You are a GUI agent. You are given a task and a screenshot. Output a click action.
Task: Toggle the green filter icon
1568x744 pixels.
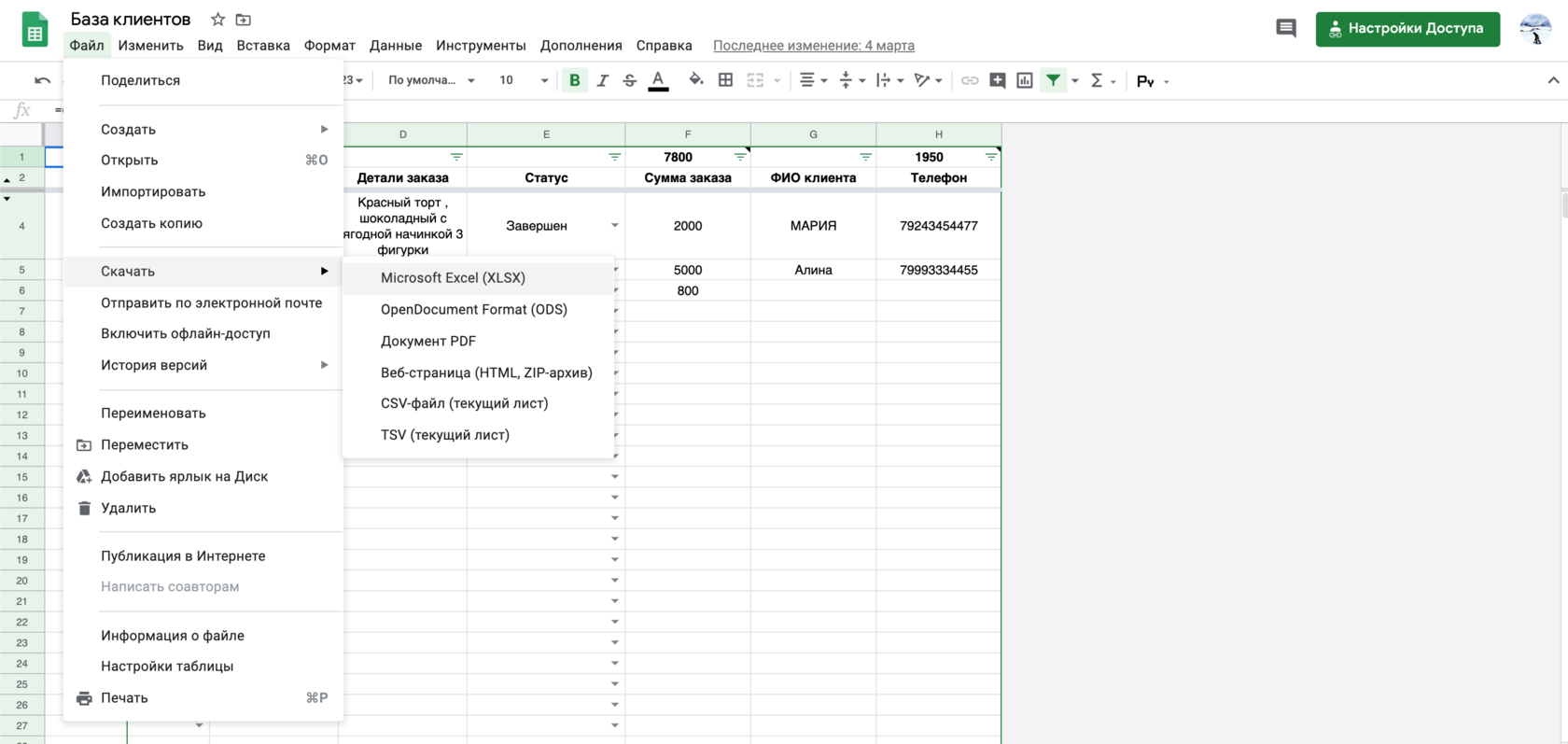tap(1053, 80)
